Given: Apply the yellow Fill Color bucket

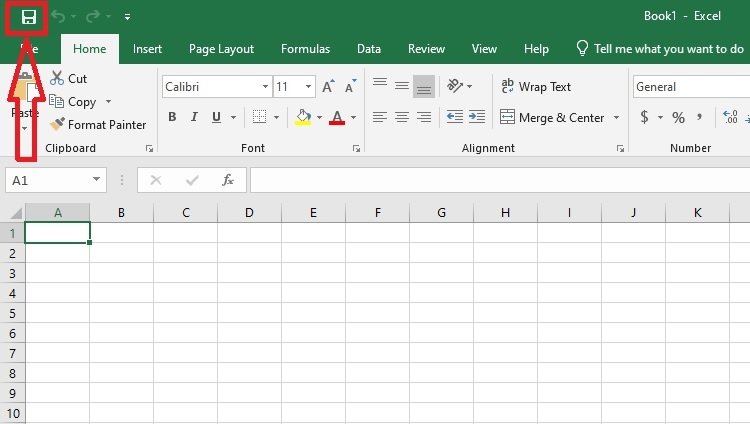Looking at the screenshot, I should [x=303, y=117].
